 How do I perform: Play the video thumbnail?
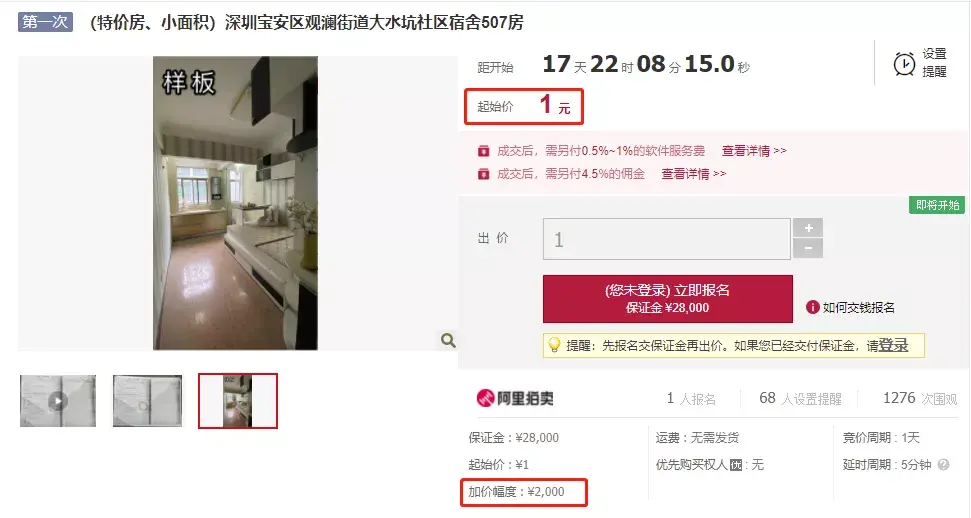pos(58,401)
